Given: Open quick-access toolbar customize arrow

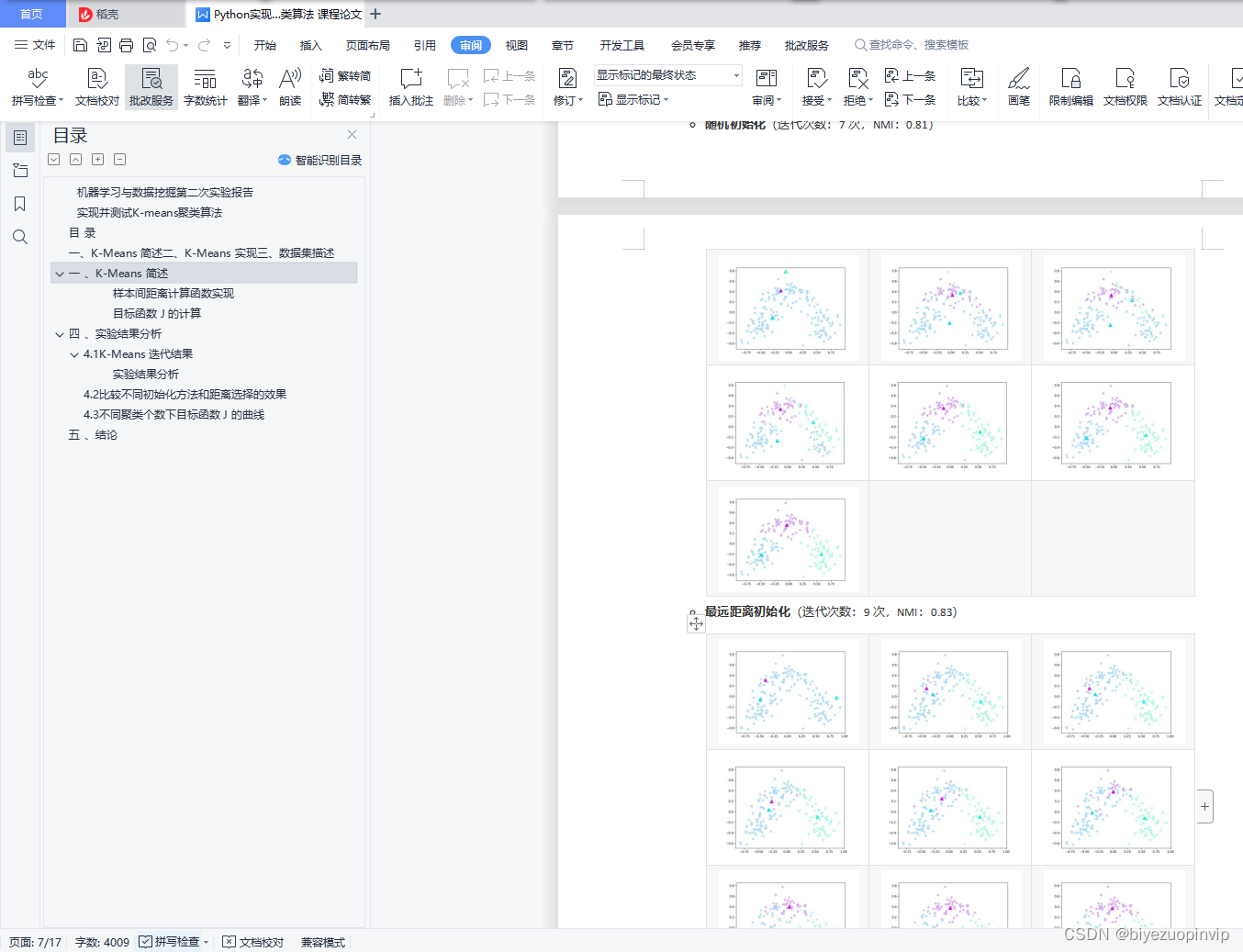Looking at the screenshot, I should (227, 45).
